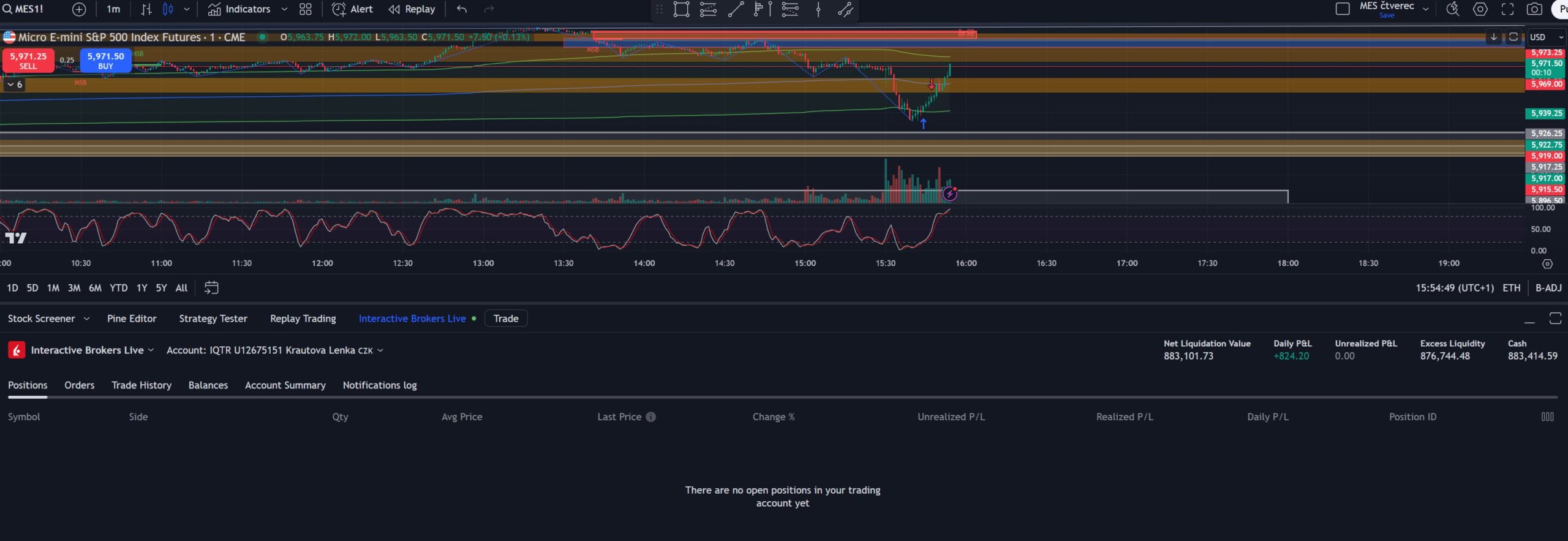Open timezone menu 15:54:49 (UTC+1)
1568x541 pixels.
1455,288
